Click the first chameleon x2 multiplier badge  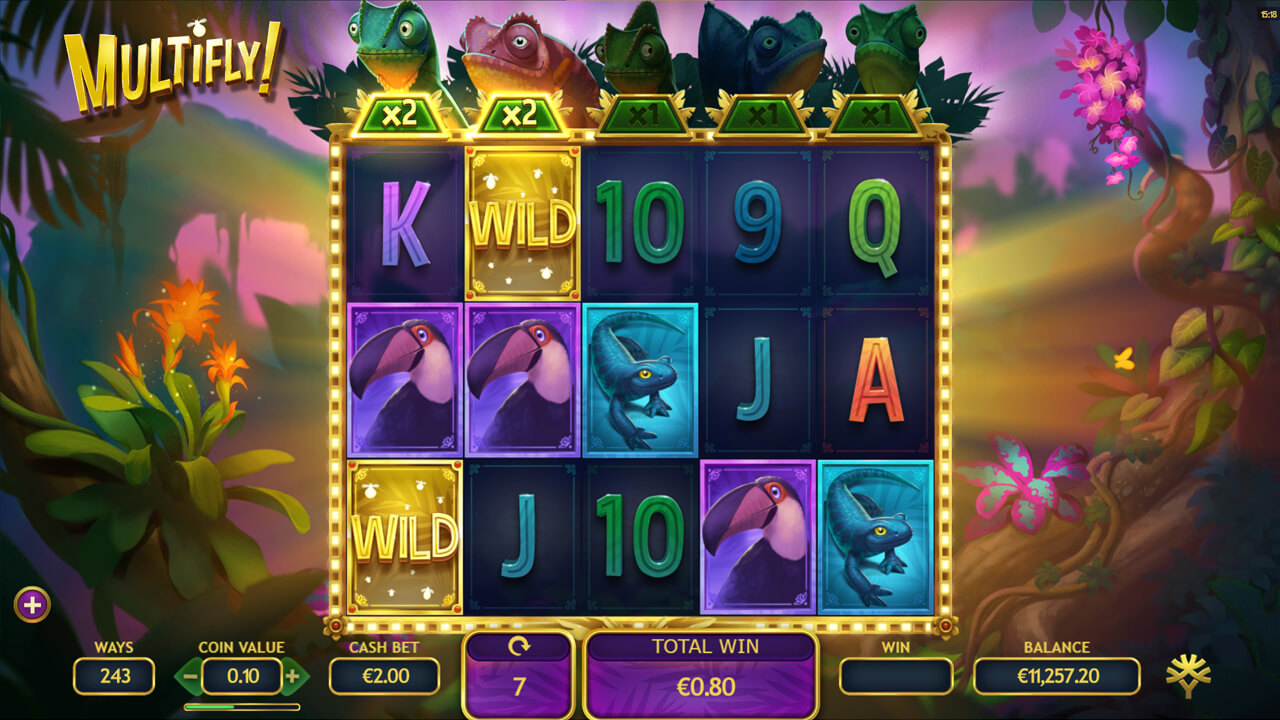(x=401, y=115)
